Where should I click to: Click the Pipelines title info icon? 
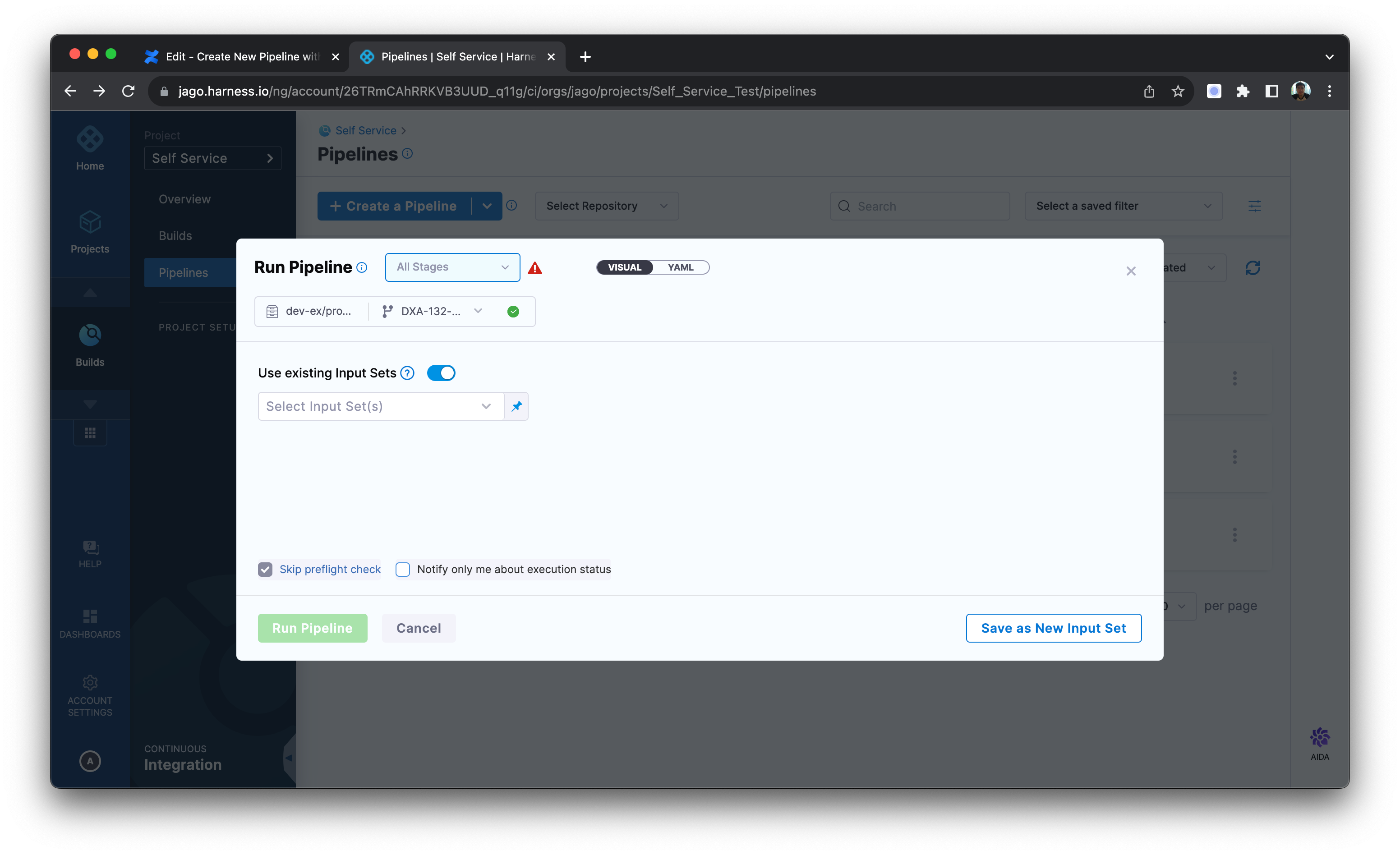point(407,153)
